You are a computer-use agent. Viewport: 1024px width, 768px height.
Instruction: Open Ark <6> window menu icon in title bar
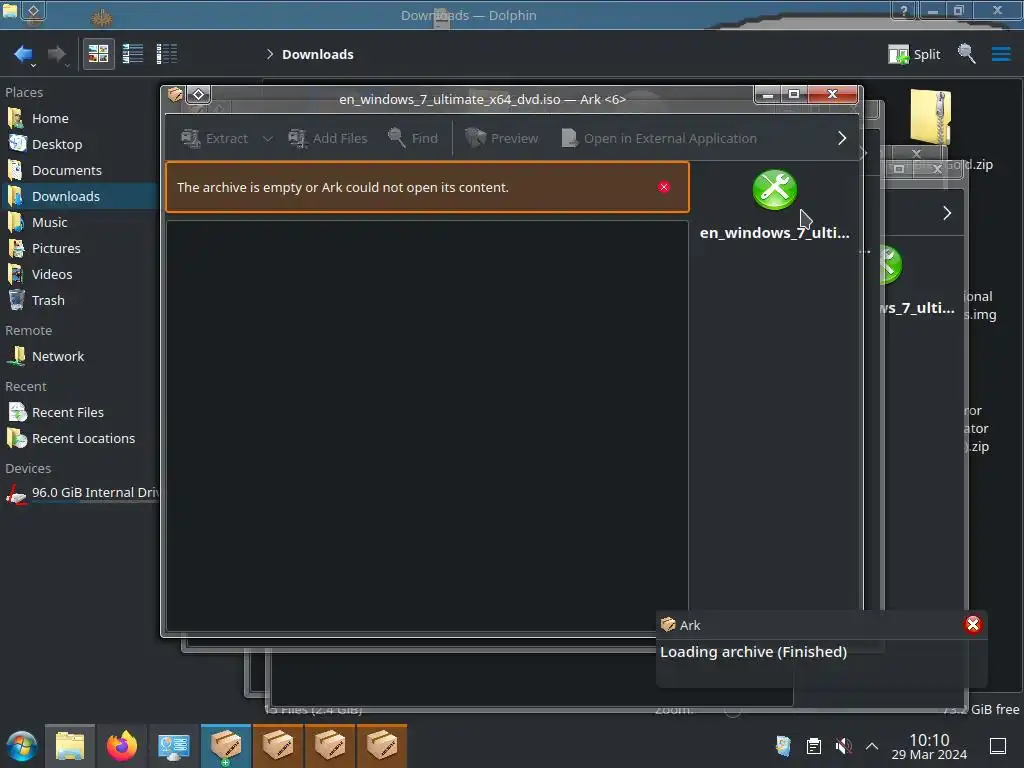click(175, 95)
